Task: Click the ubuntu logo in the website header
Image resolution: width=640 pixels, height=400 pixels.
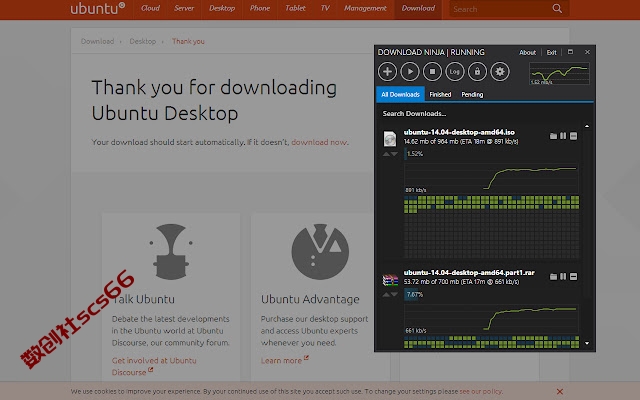Action: (x=98, y=9)
